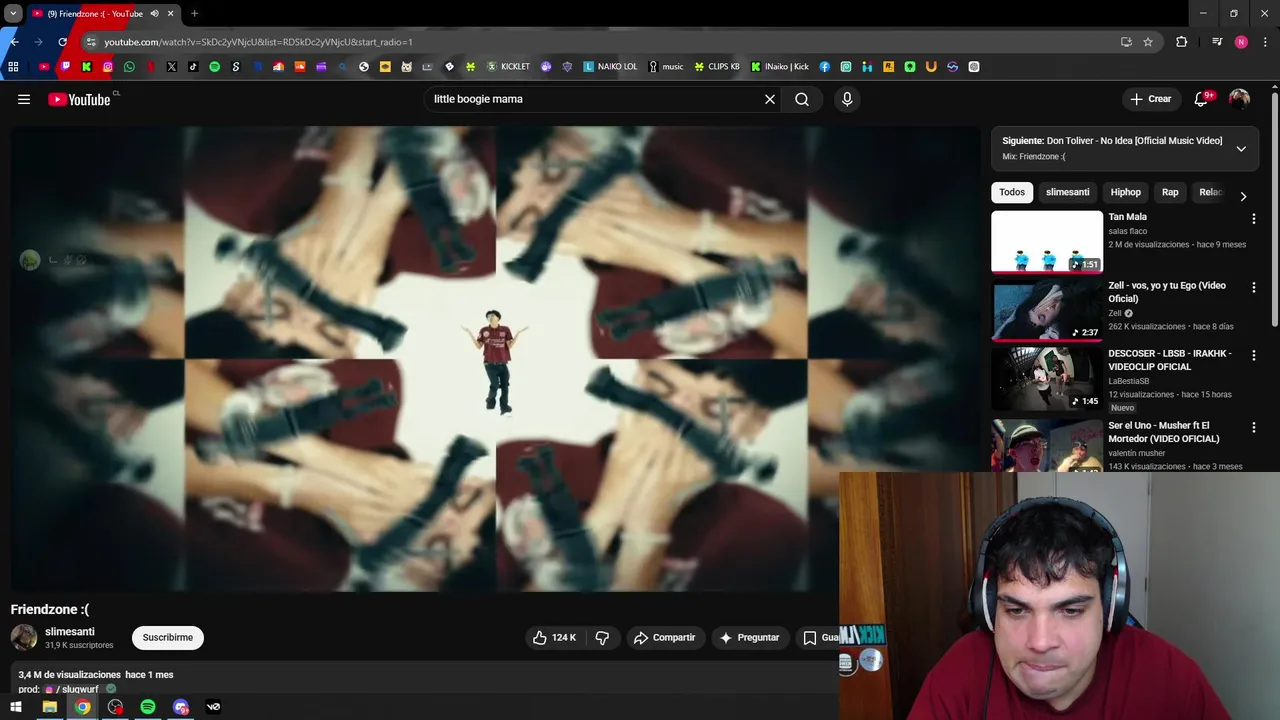Screen dimensions: 1280x720
Task: Open the Preguntar AI button
Action: coord(749,637)
